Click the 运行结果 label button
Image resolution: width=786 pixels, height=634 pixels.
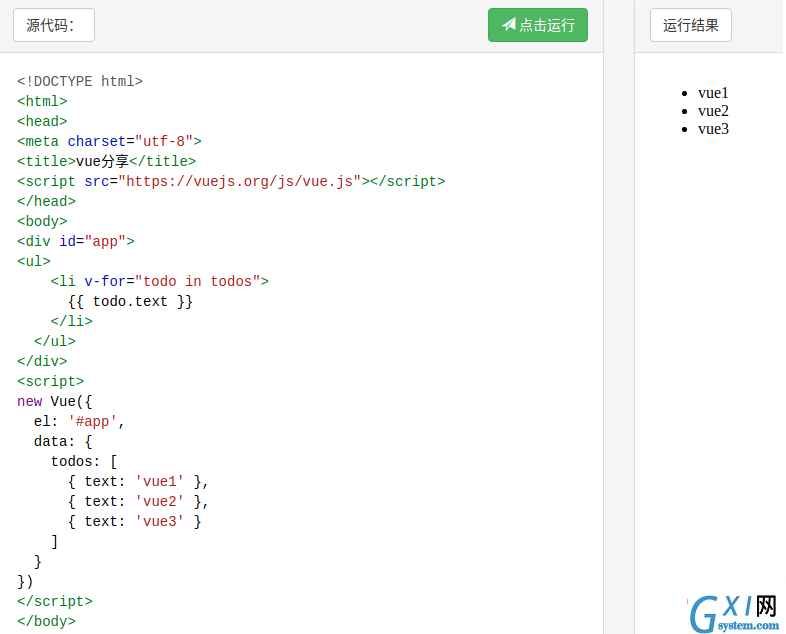690,25
